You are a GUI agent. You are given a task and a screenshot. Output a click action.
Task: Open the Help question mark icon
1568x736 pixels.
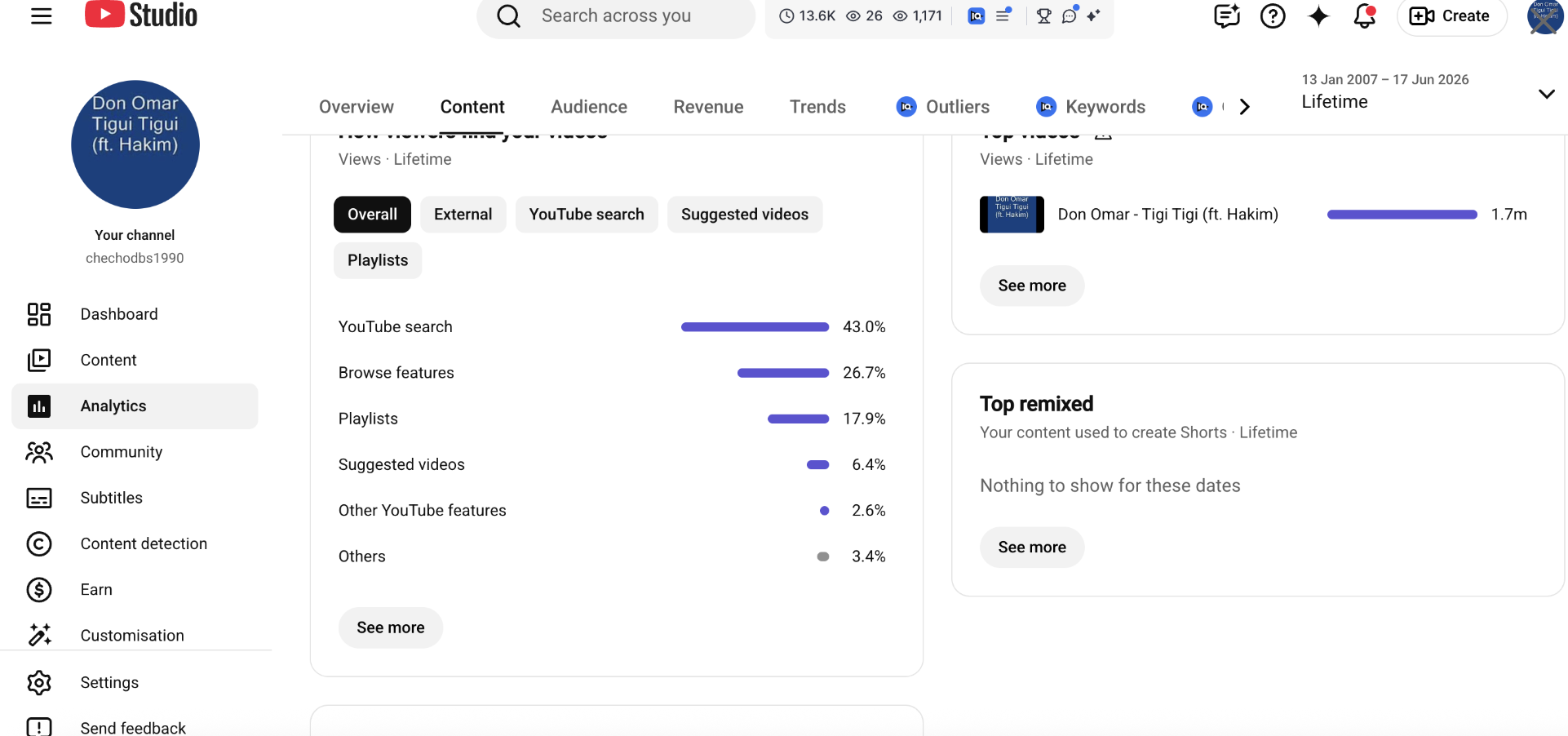click(x=1273, y=16)
